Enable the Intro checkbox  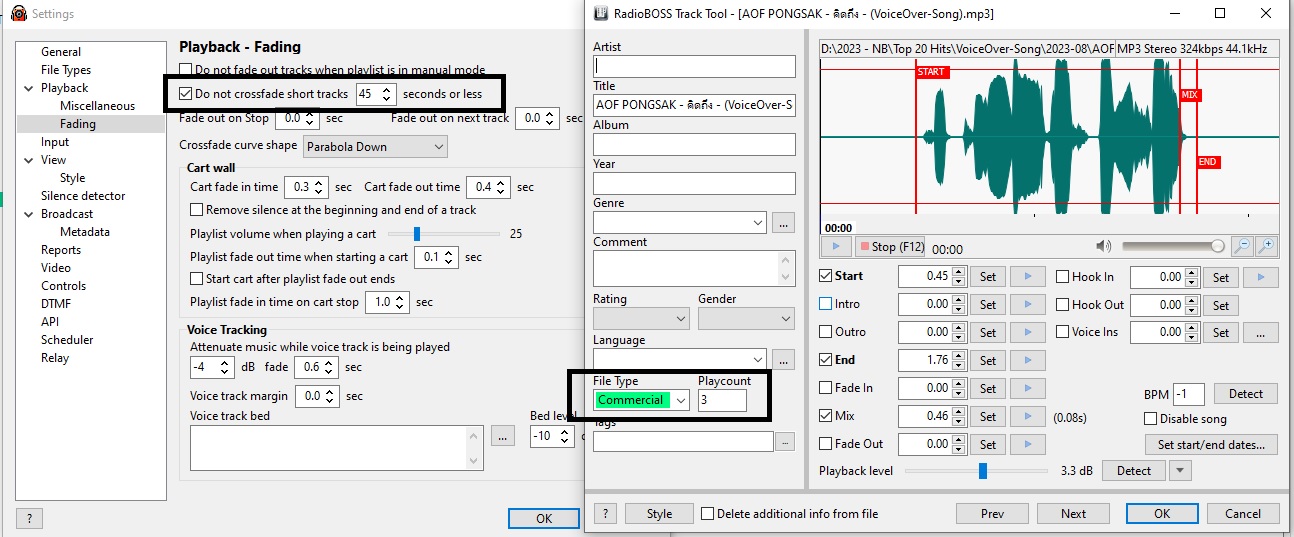tap(825, 304)
